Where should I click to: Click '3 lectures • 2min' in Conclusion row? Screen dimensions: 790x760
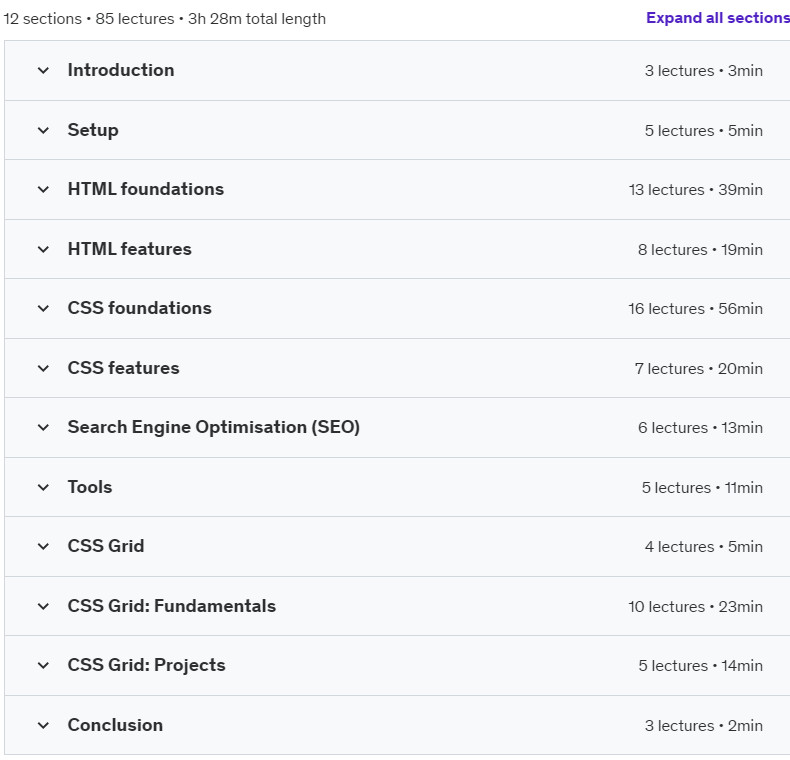point(703,725)
